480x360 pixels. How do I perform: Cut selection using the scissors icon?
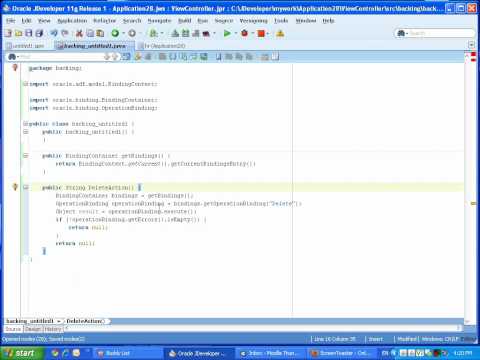[x=79, y=33]
